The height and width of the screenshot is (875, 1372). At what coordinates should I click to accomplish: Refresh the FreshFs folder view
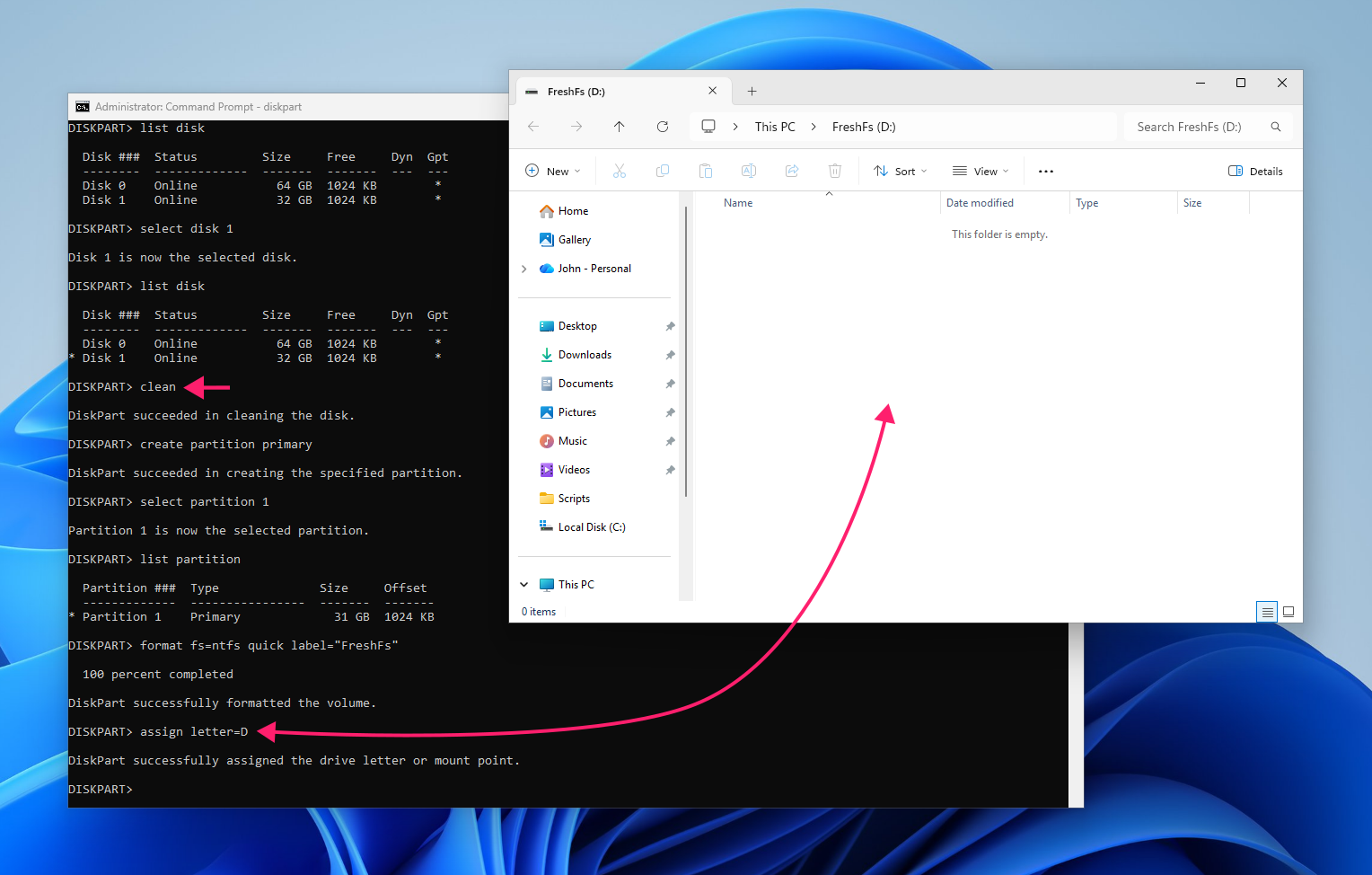[x=663, y=127]
